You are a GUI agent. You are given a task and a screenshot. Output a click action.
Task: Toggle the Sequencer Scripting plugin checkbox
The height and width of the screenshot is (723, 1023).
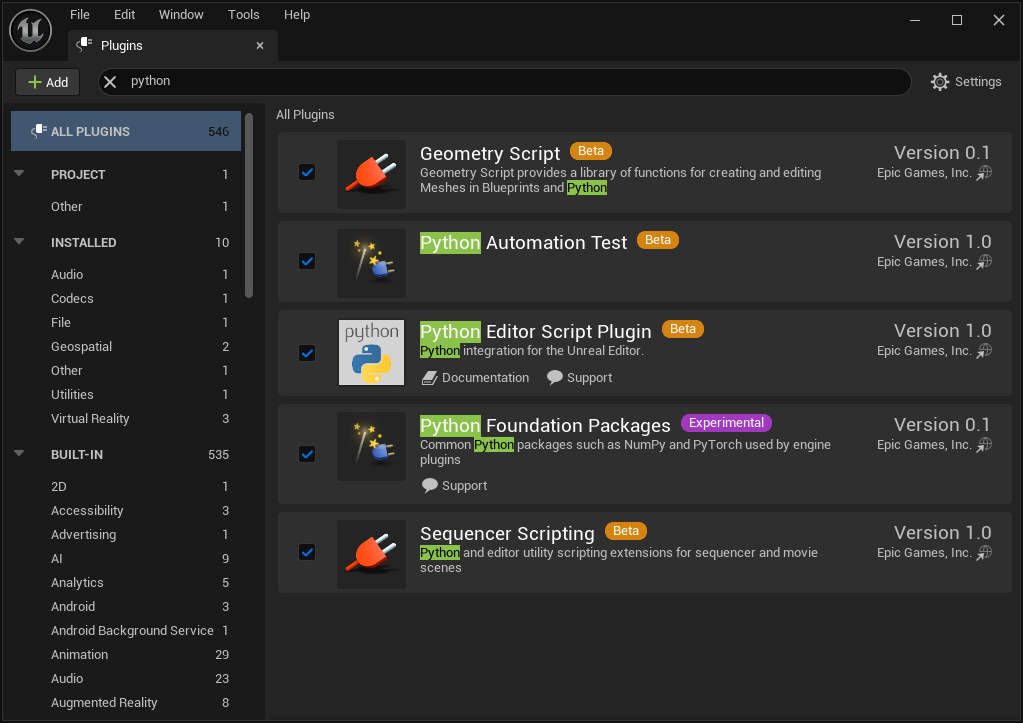pyautogui.click(x=307, y=552)
